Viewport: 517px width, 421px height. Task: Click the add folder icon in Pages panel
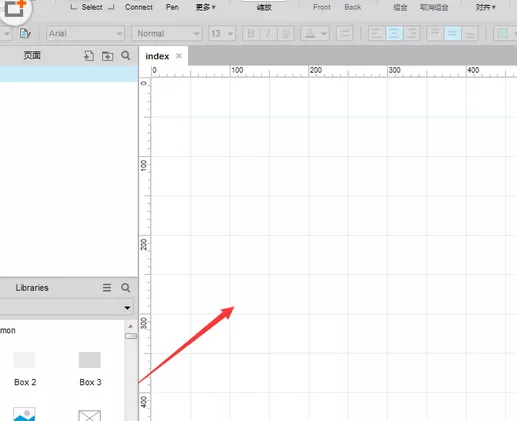(x=107, y=56)
